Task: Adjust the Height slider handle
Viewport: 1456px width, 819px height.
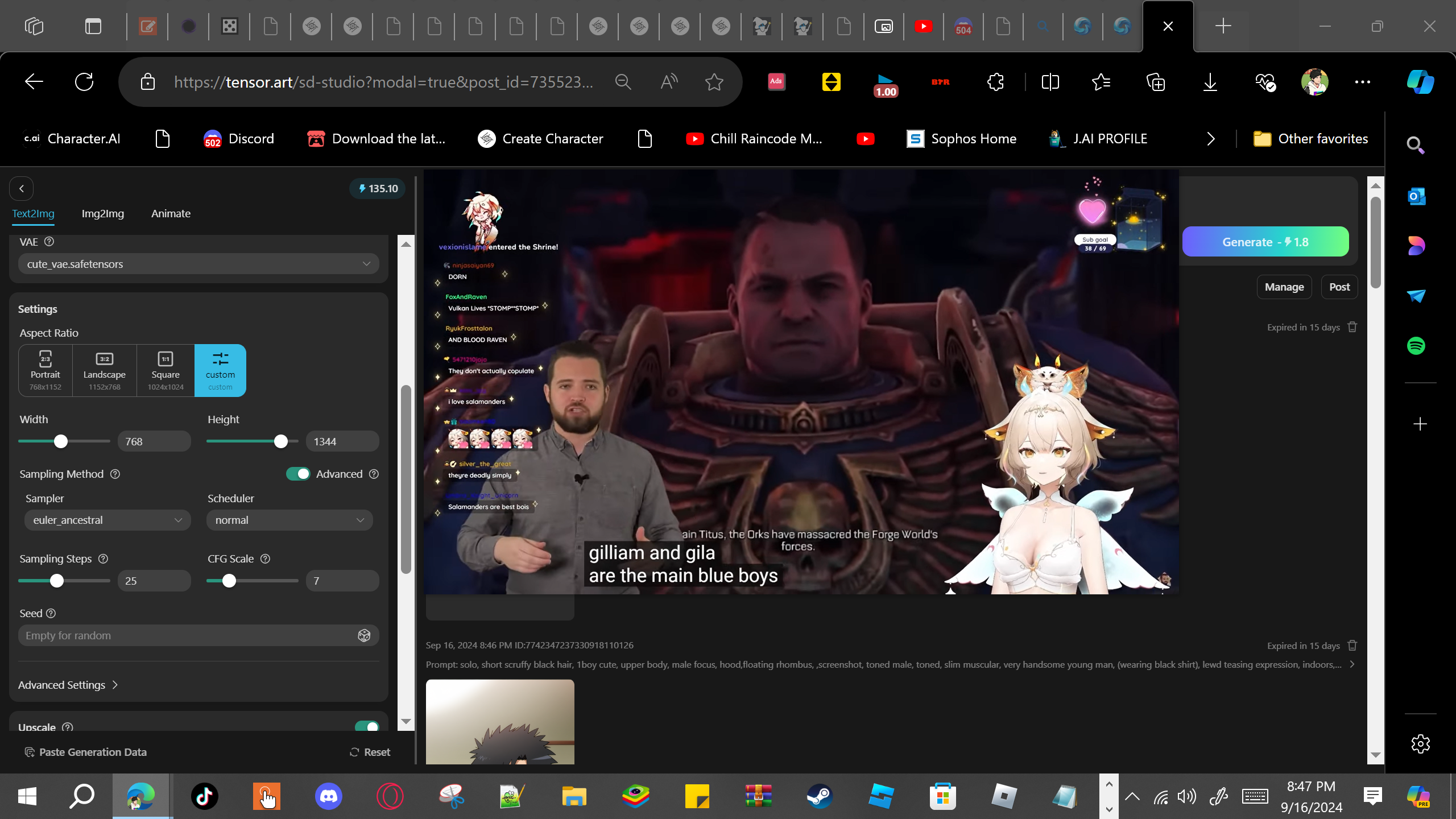Action: pyautogui.click(x=281, y=441)
